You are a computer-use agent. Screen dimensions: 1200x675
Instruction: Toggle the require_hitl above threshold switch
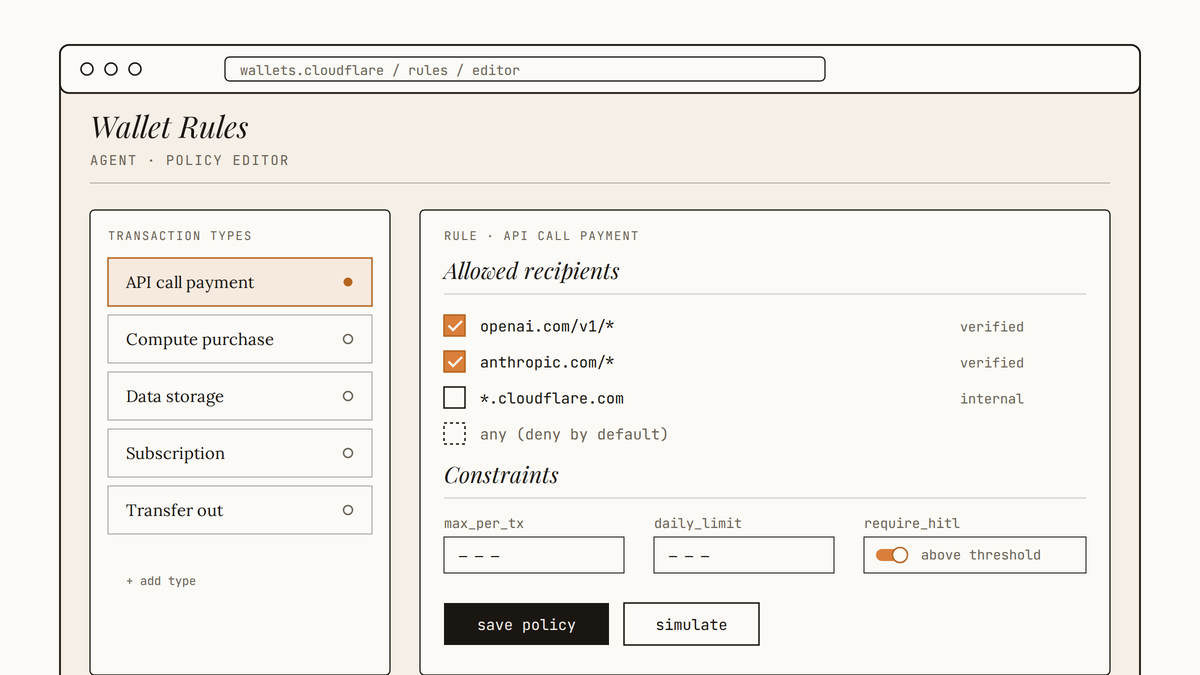pos(892,555)
